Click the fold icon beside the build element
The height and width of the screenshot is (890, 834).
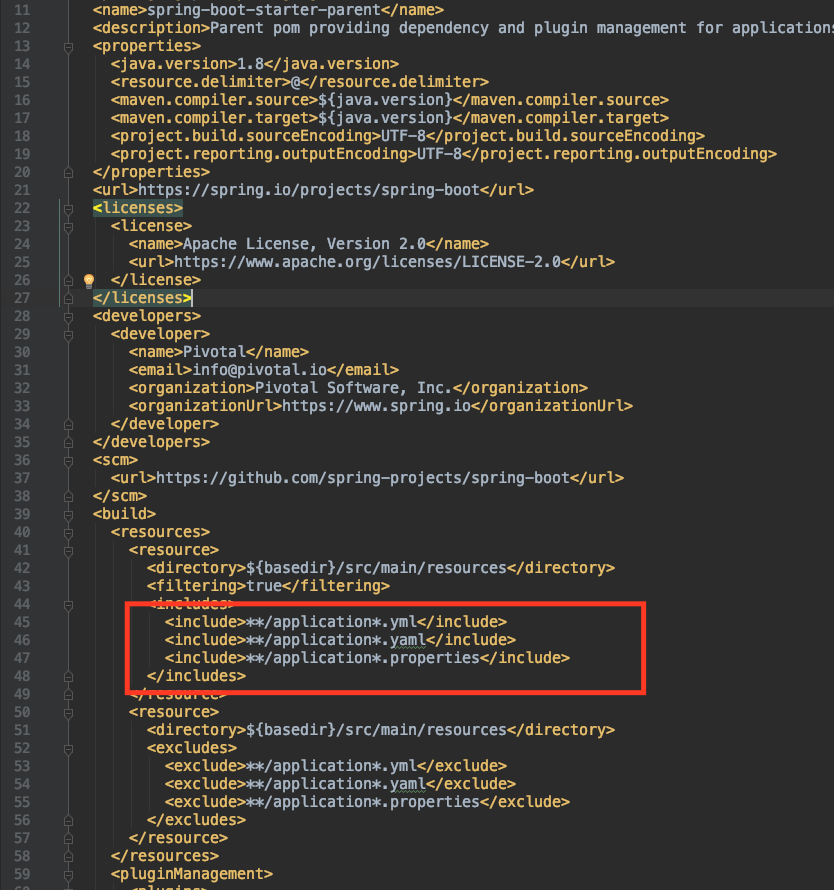point(67,513)
